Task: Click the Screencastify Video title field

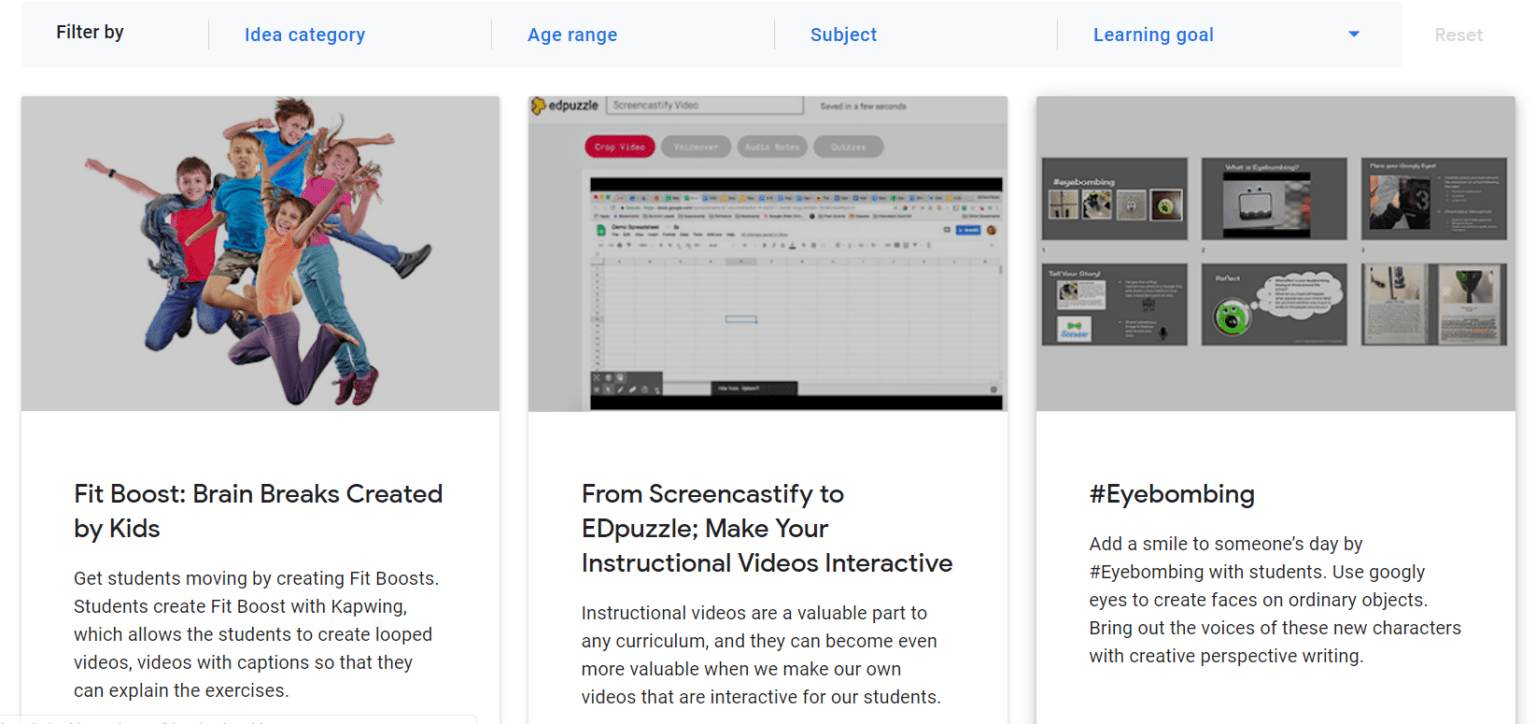Action: [x=706, y=105]
